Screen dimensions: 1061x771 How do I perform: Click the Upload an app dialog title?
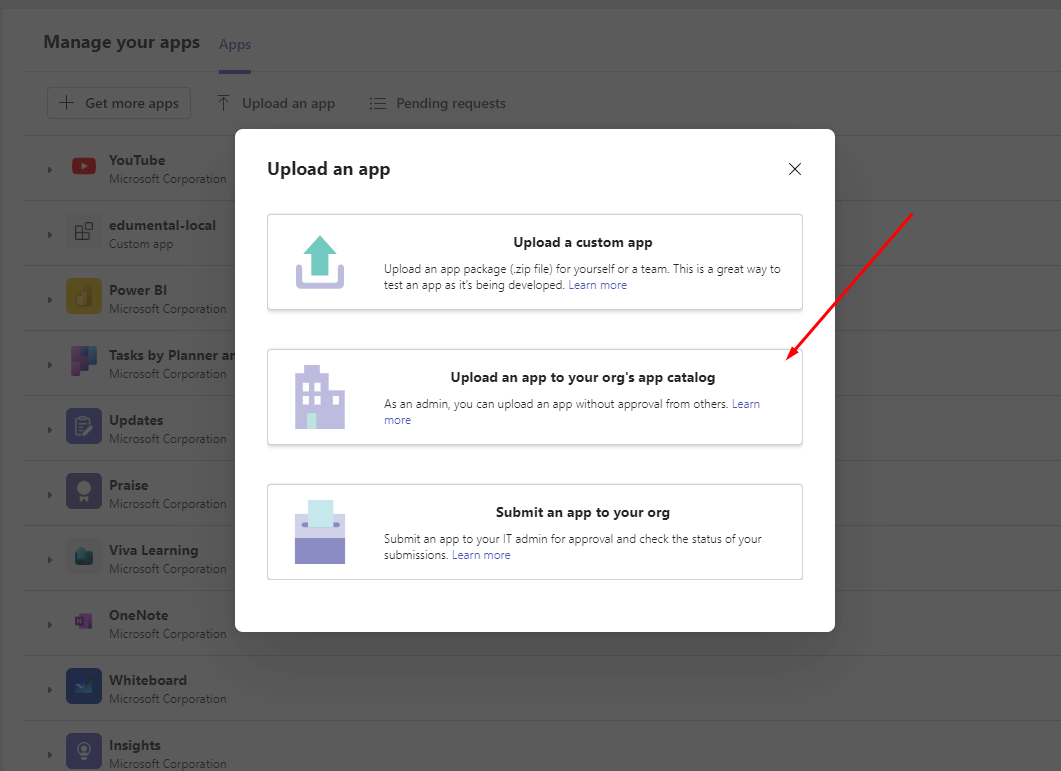[x=329, y=169]
